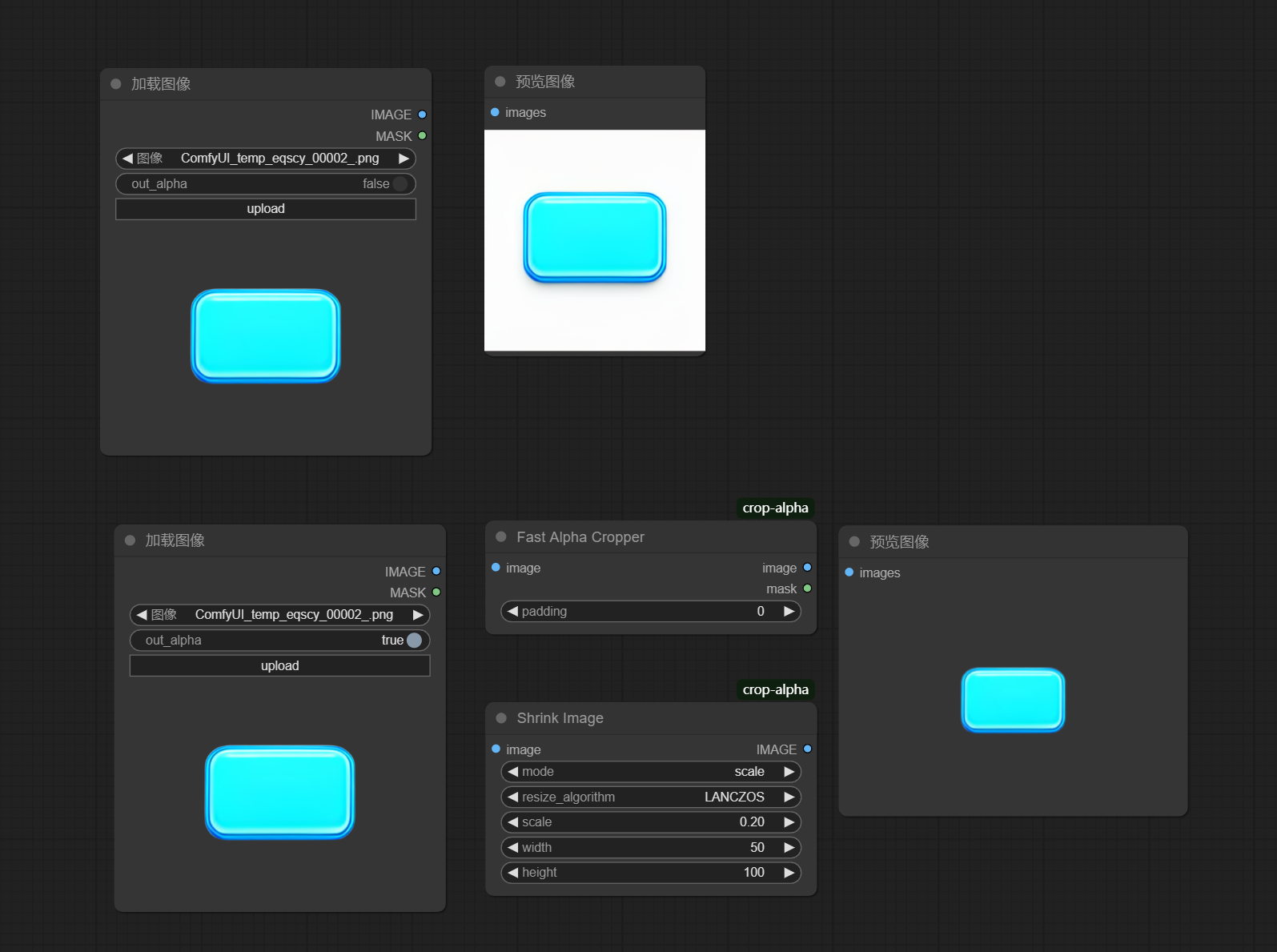Decrease the width value 50

click(512, 847)
